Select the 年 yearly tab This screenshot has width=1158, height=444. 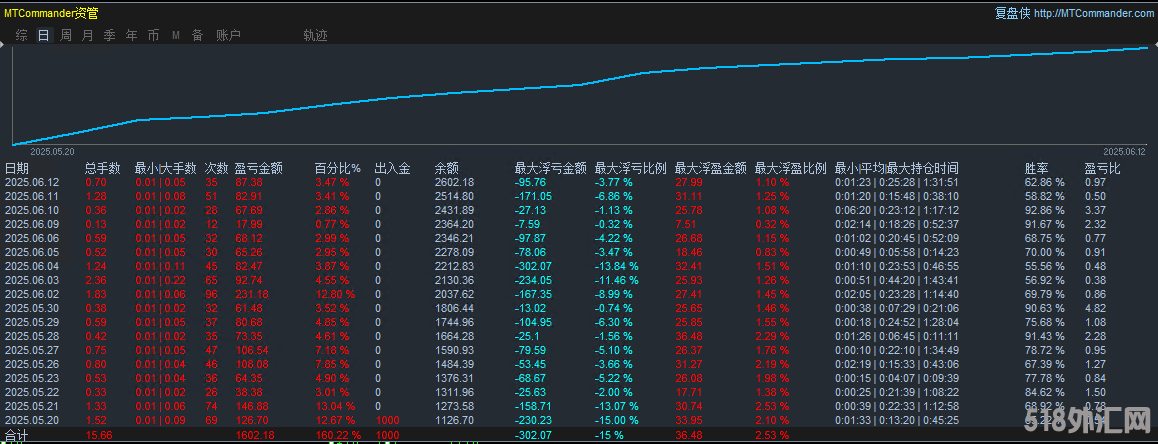(131, 35)
